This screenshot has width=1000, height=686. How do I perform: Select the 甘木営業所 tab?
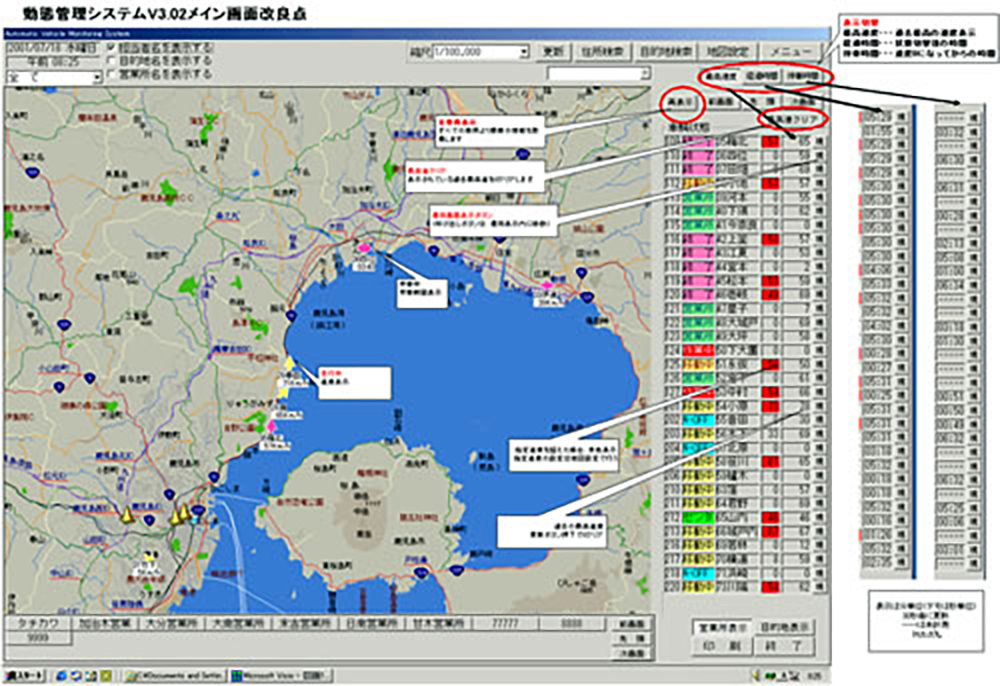click(x=439, y=624)
